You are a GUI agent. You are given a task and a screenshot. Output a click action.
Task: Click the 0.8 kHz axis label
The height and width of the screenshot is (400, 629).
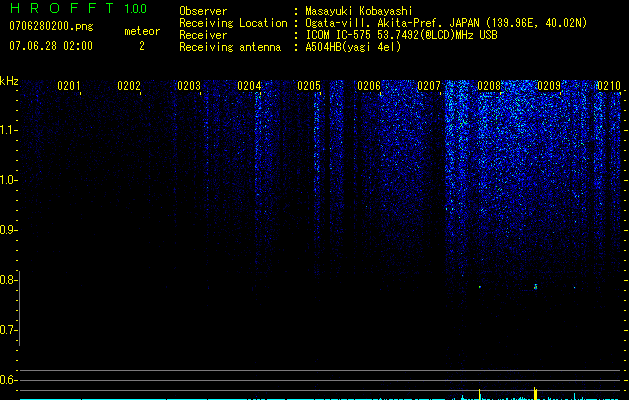click(x=8, y=280)
